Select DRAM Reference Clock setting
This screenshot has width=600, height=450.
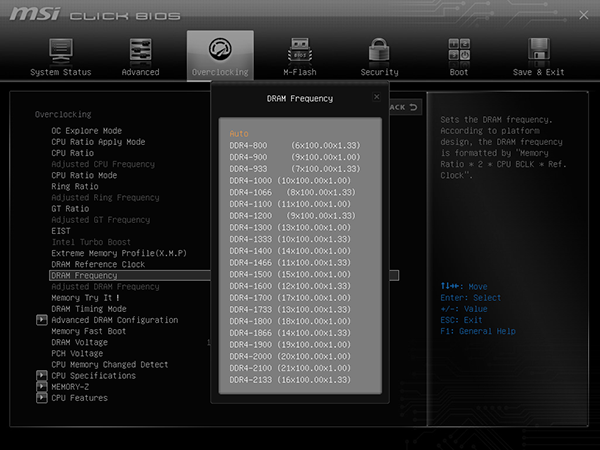tap(98, 264)
